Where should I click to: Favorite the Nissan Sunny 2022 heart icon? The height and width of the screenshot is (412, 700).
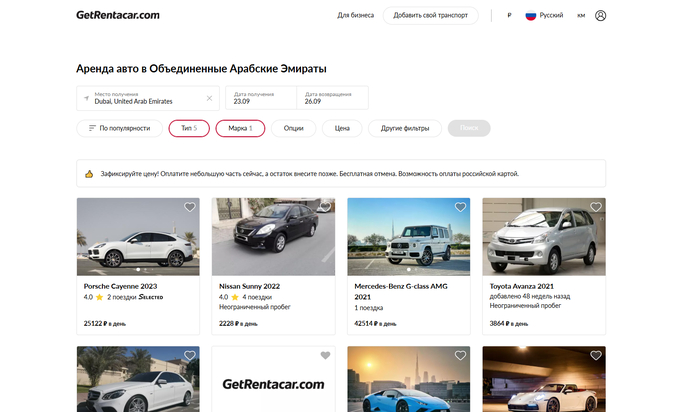coord(325,207)
